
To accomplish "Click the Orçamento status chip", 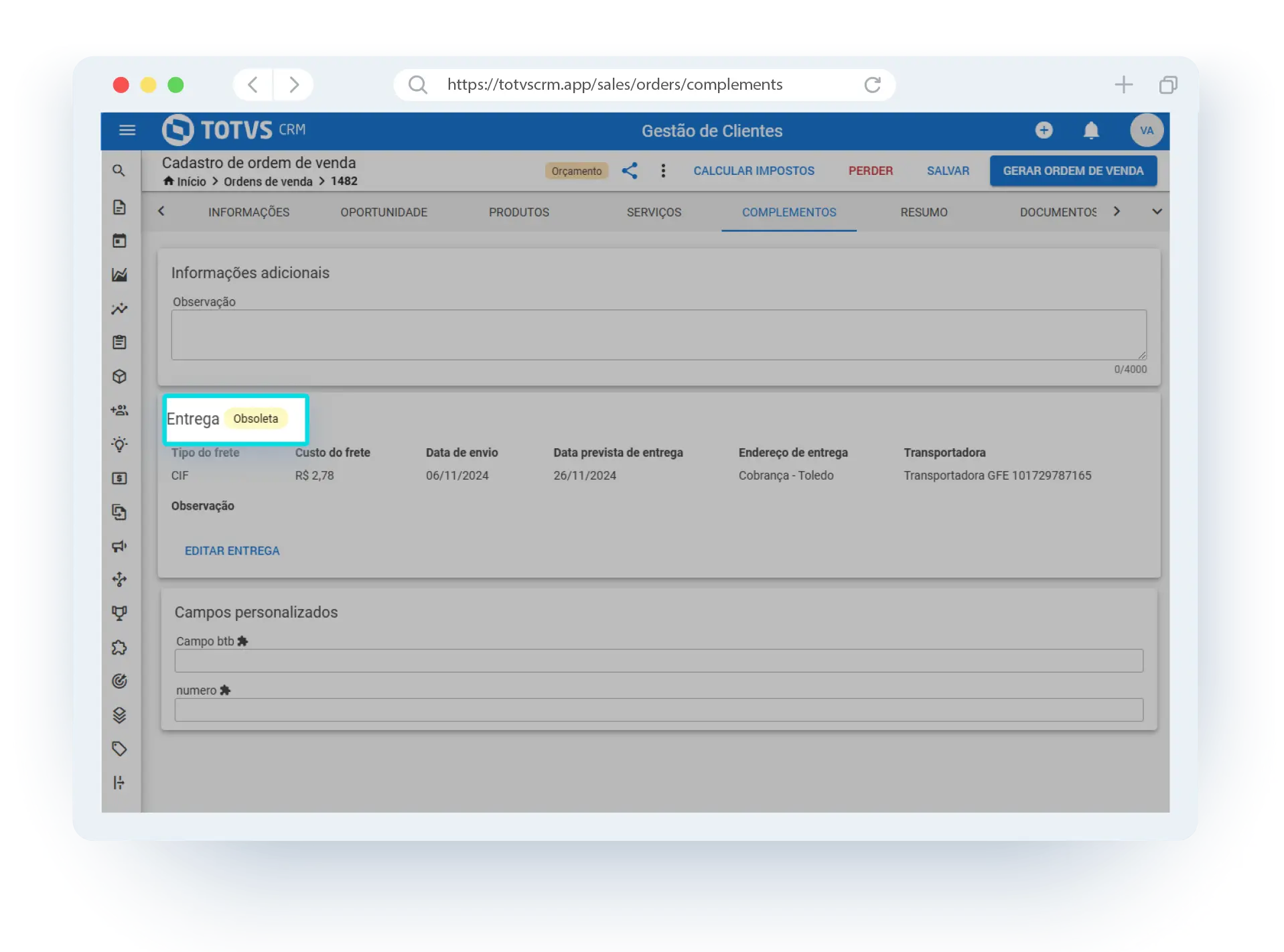I will click(x=577, y=171).
